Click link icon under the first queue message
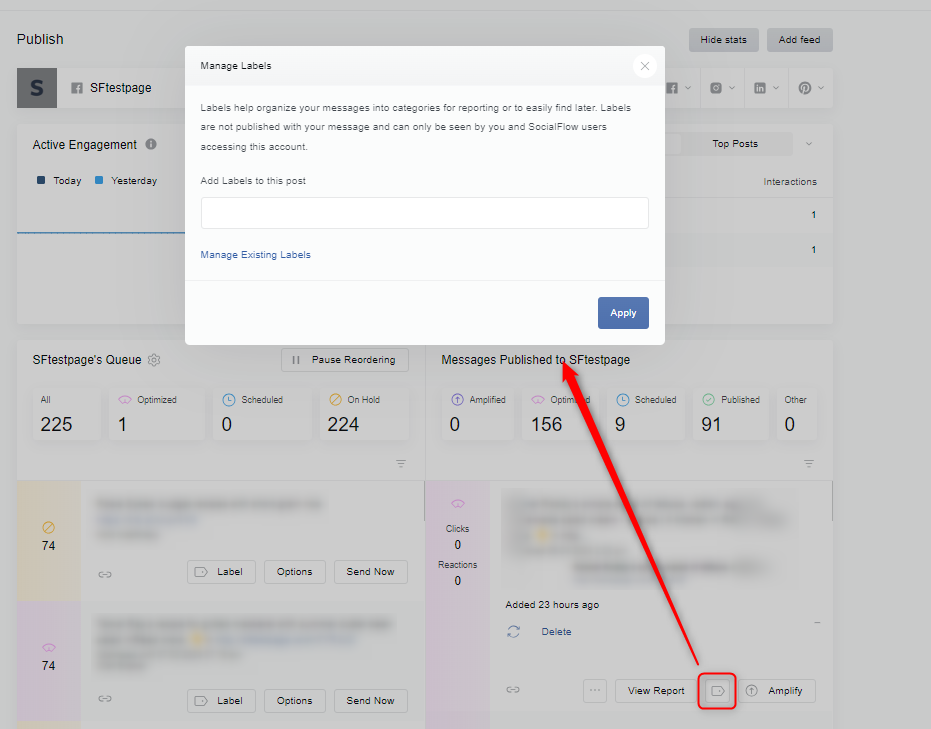The image size is (931, 729). [x=105, y=574]
